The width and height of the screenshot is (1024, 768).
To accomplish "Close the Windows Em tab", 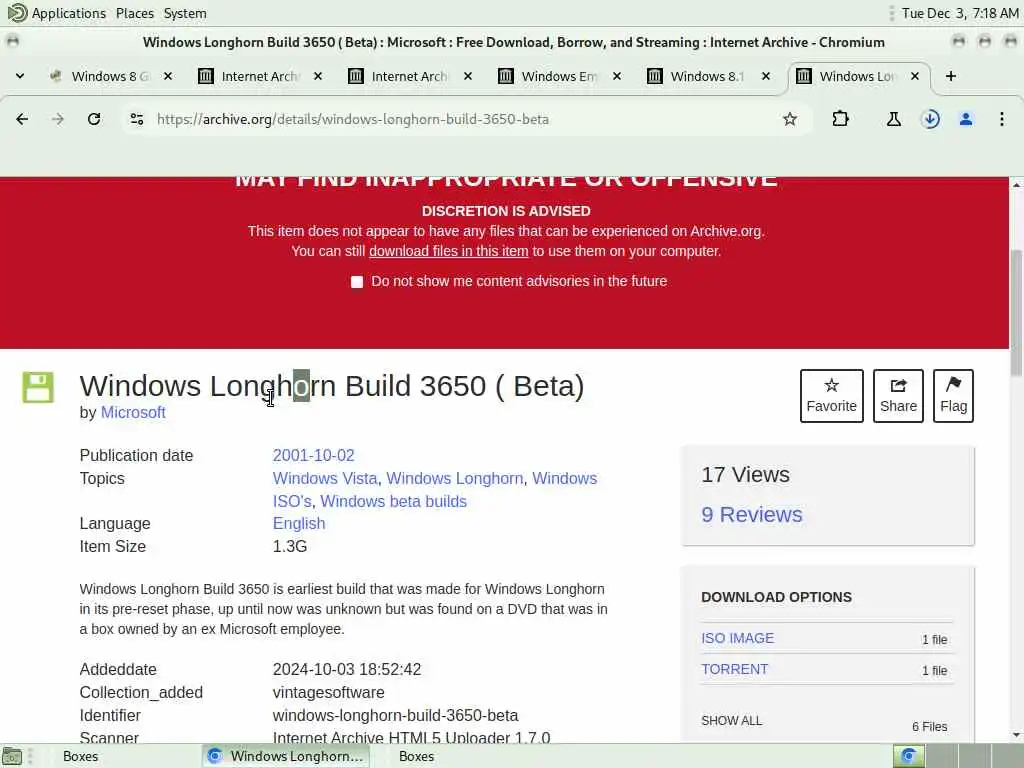I will click(616, 76).
